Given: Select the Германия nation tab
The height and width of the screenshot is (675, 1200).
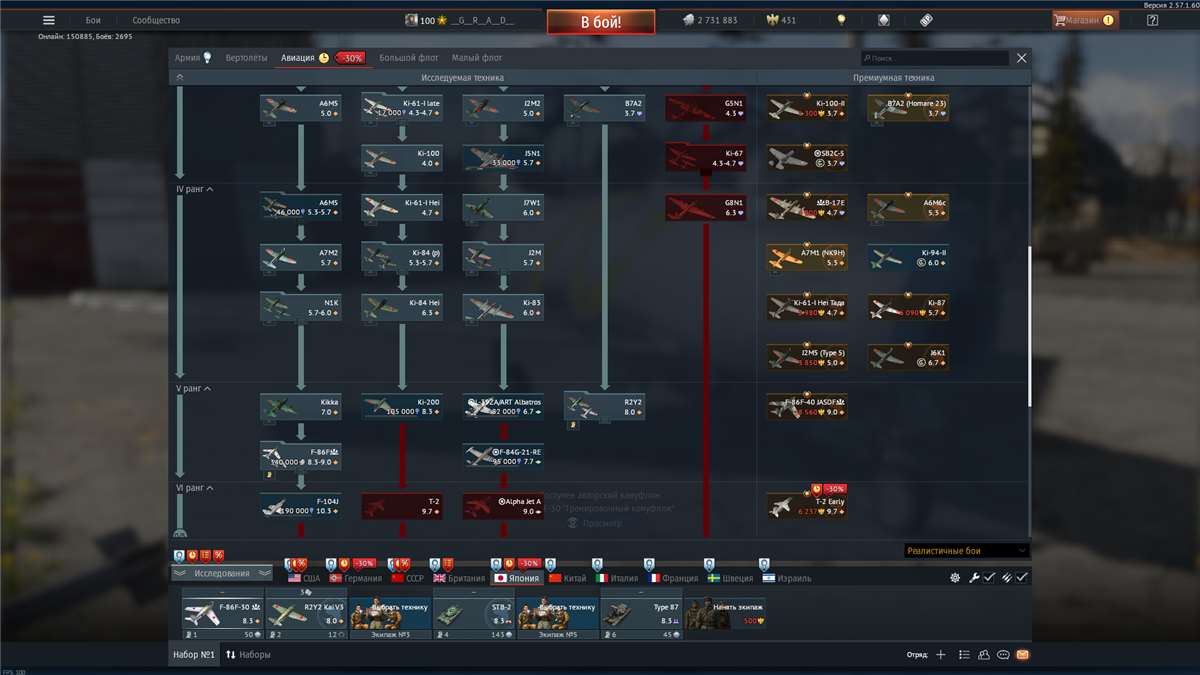Looking at the screenshot, I should (357, 578).
